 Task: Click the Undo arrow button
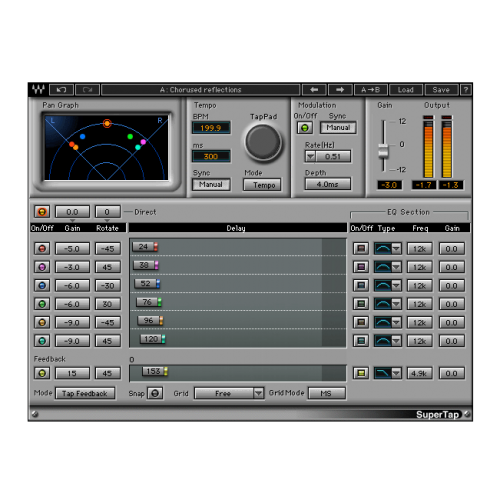(x=61, y=90)
